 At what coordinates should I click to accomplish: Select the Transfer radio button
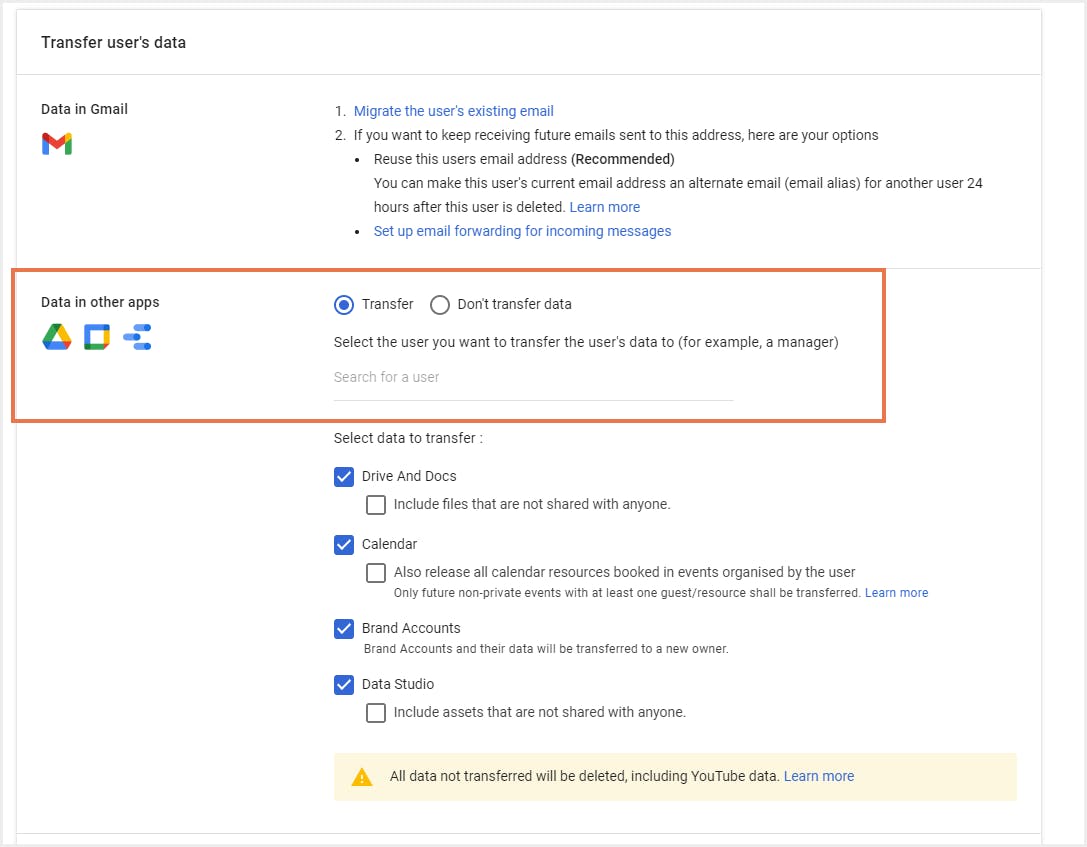[344, 304]
